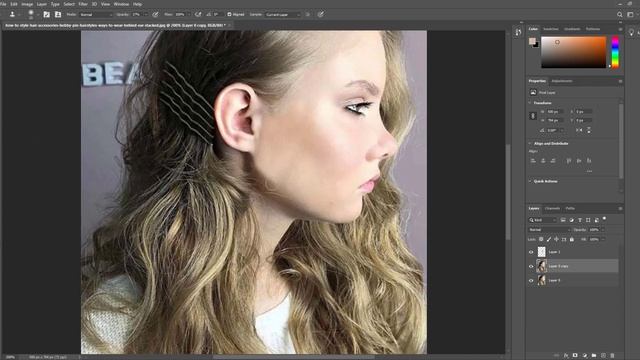The height and width of the screenshot is (360, 640).
Task: Click the align horizontal centers icon
Action: pyautogui.click(x=543, y=161)
